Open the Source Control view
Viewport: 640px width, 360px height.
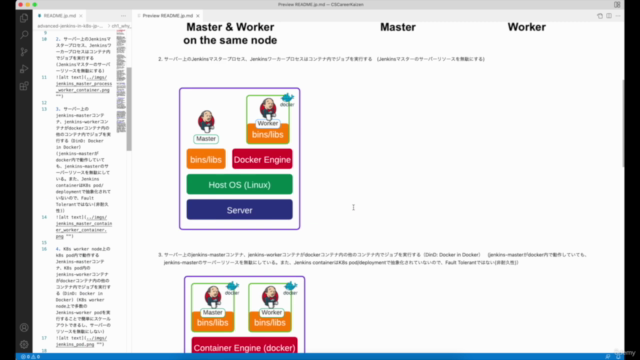24,52
